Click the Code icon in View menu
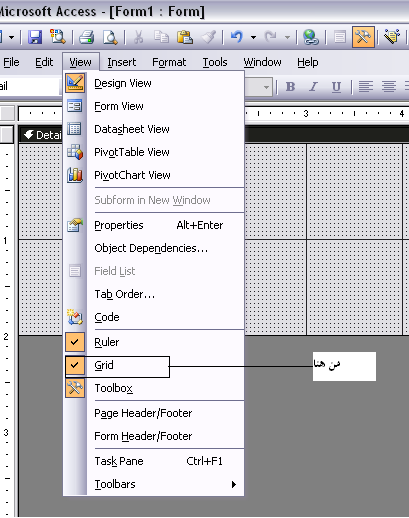The image size is (409, 518). click(75, 317)
